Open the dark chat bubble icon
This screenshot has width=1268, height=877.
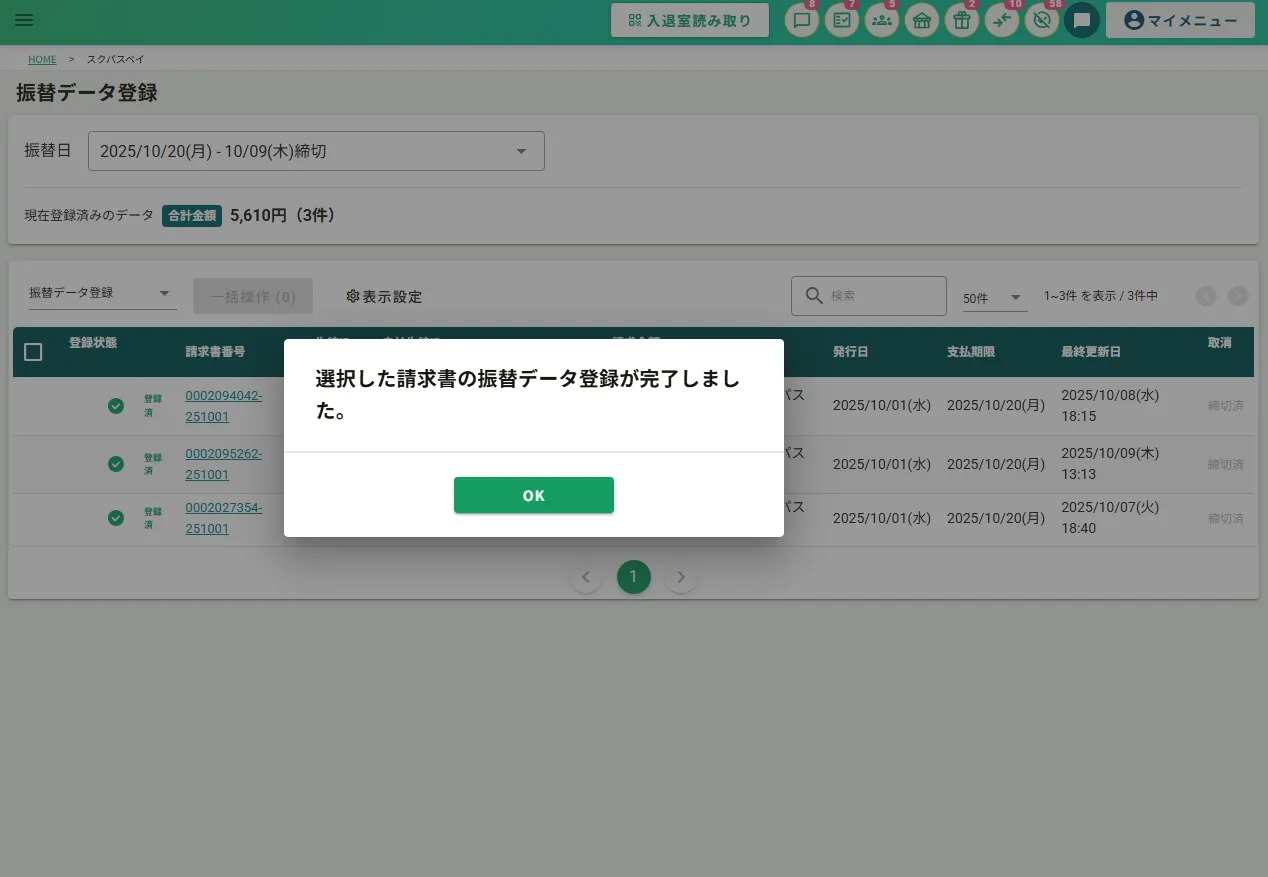(1081, 21)
